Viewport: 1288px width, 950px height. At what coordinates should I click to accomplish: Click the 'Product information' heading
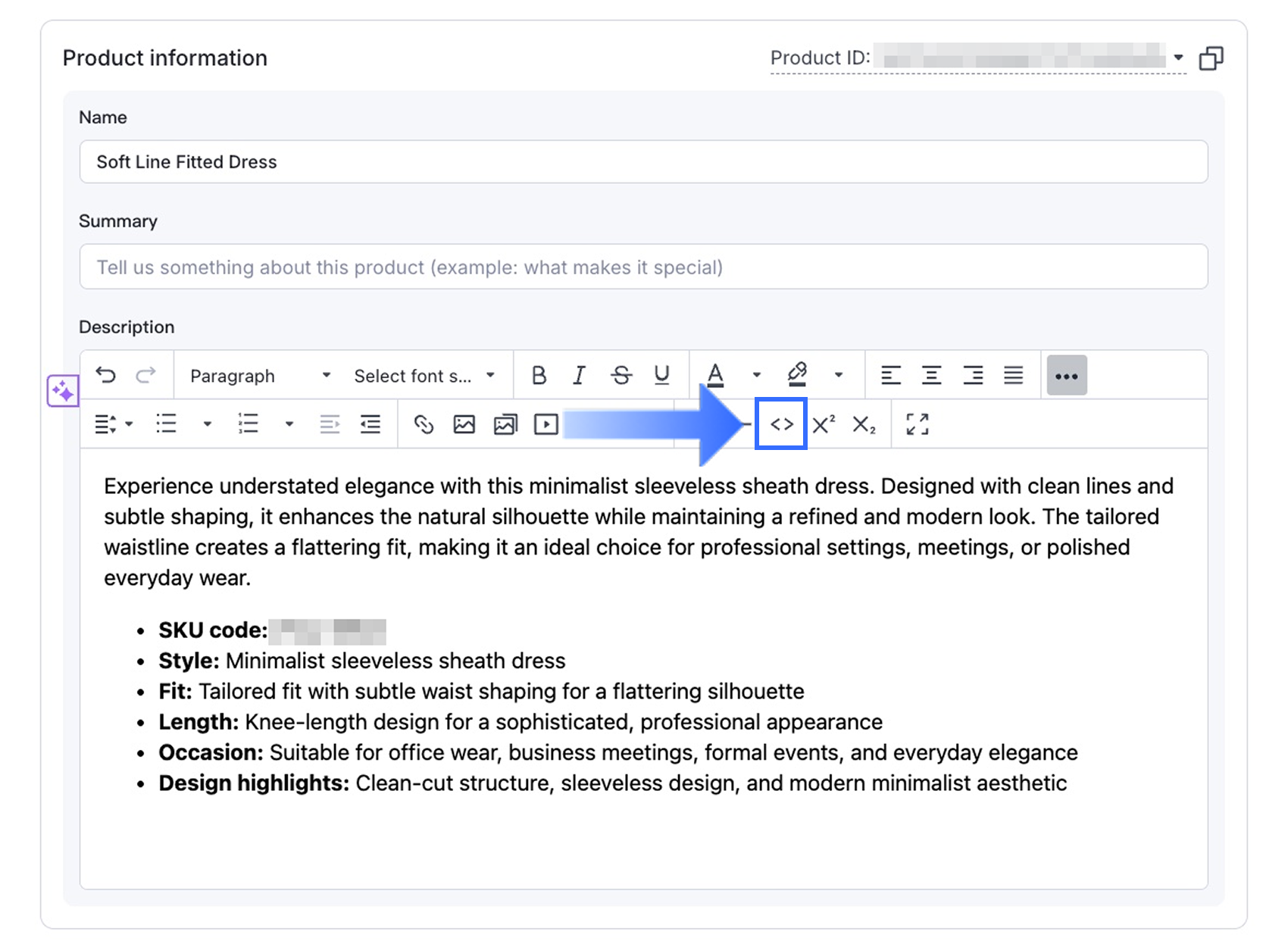point(165,58)
